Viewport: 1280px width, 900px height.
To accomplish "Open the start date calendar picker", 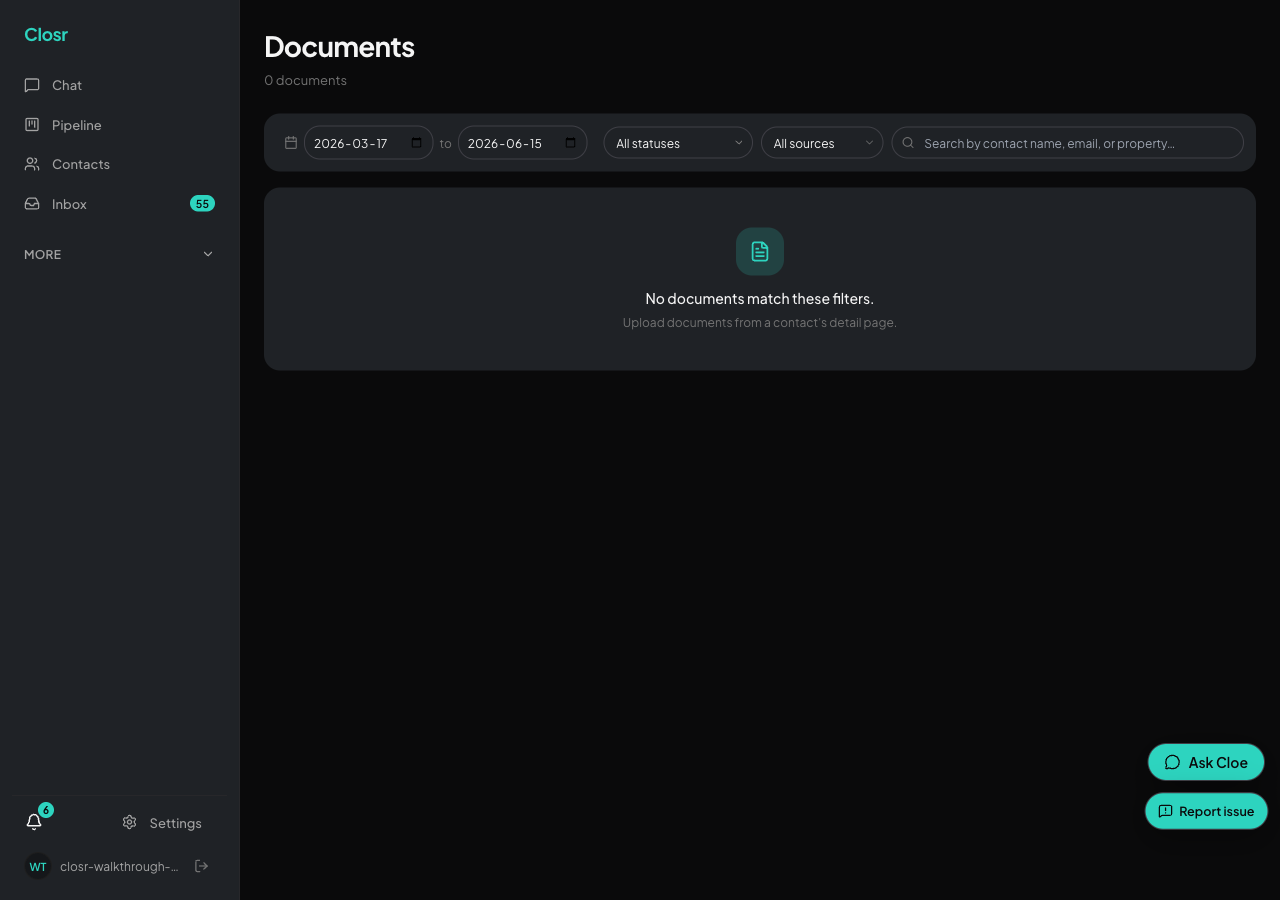I will coord(417,143).
